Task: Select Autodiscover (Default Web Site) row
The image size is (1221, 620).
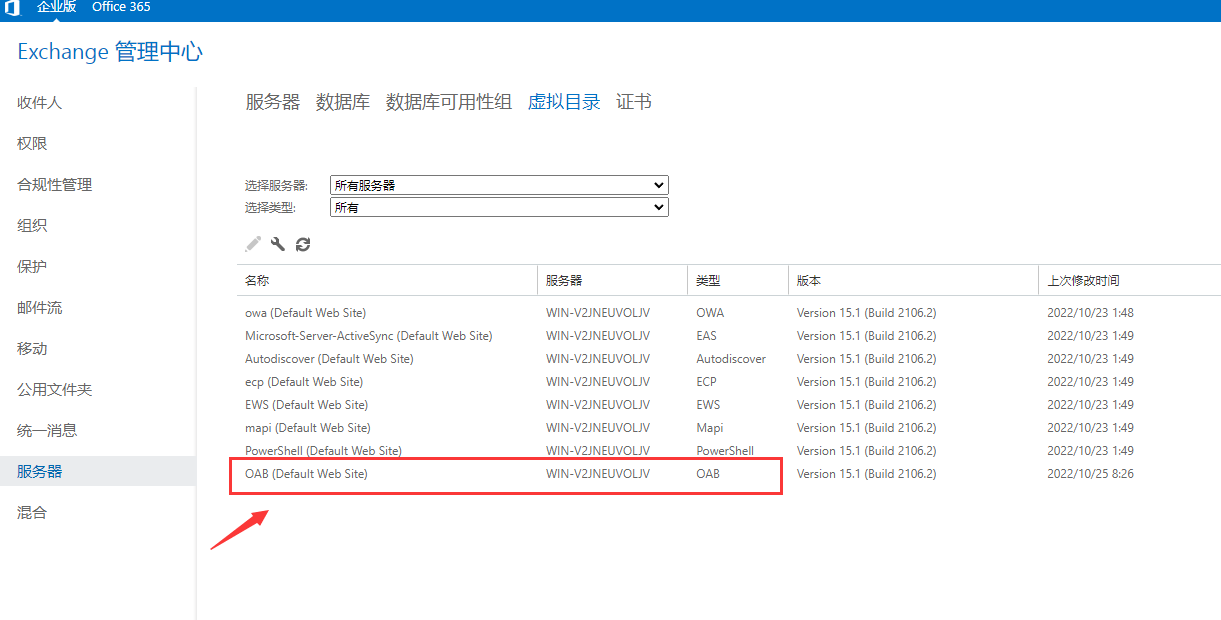Action: tap(729, 359)
